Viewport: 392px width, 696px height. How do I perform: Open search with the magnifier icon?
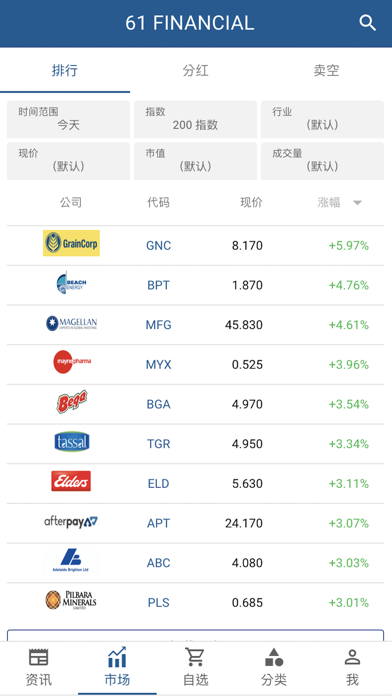click(367, 23)
